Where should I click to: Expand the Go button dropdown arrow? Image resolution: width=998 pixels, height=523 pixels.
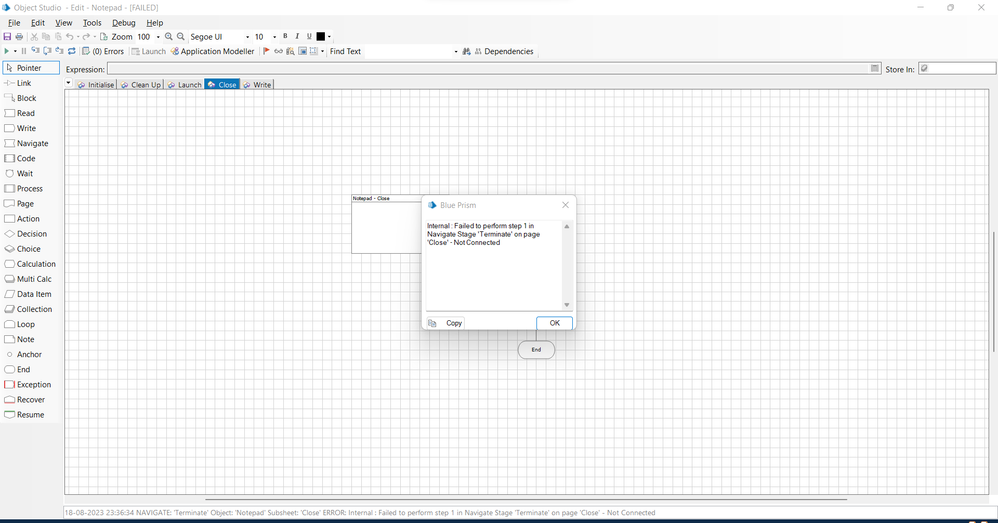pyautogui.click(x=15, y=52)
